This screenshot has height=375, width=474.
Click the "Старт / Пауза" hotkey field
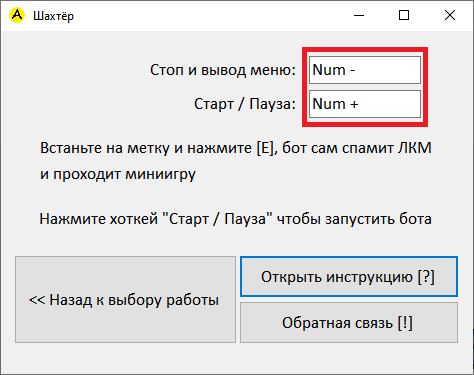365,104
